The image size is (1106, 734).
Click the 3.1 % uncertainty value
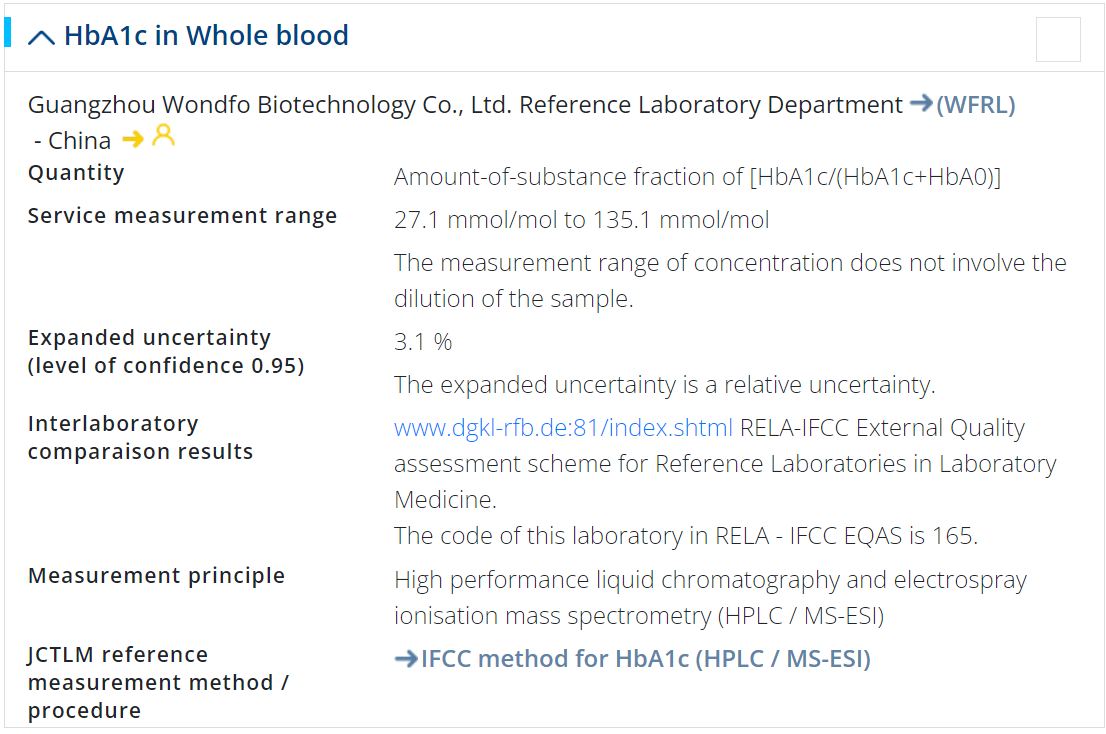click(423, 342)
